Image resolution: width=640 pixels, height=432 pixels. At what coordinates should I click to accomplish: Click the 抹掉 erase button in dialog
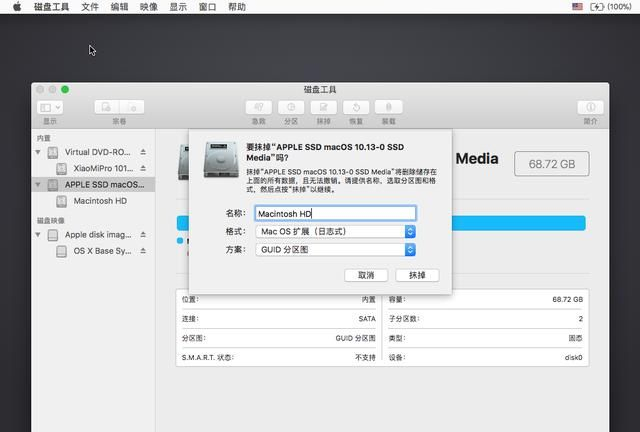(x=417, y=275)
